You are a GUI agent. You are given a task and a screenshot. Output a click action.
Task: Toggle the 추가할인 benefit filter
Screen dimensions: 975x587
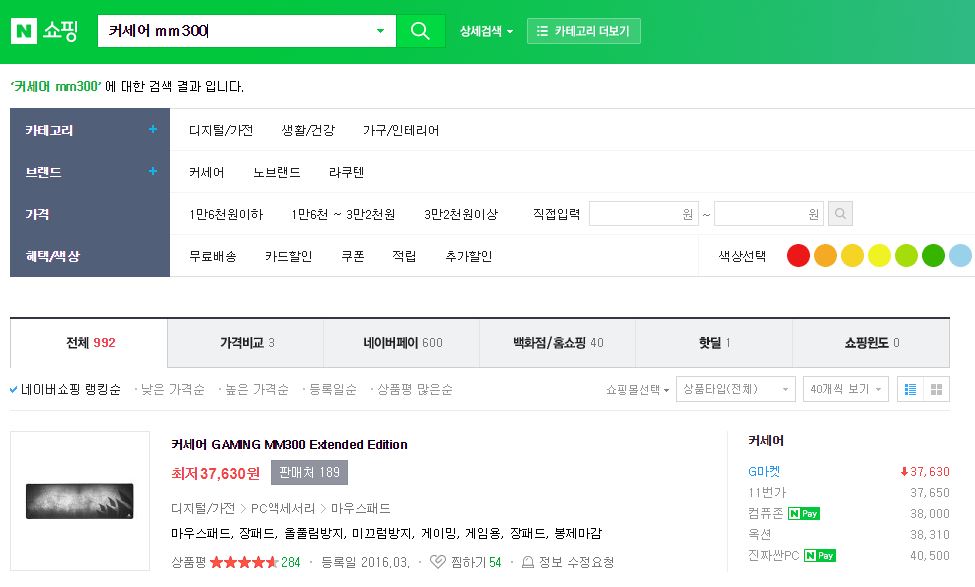click(469, 256)
